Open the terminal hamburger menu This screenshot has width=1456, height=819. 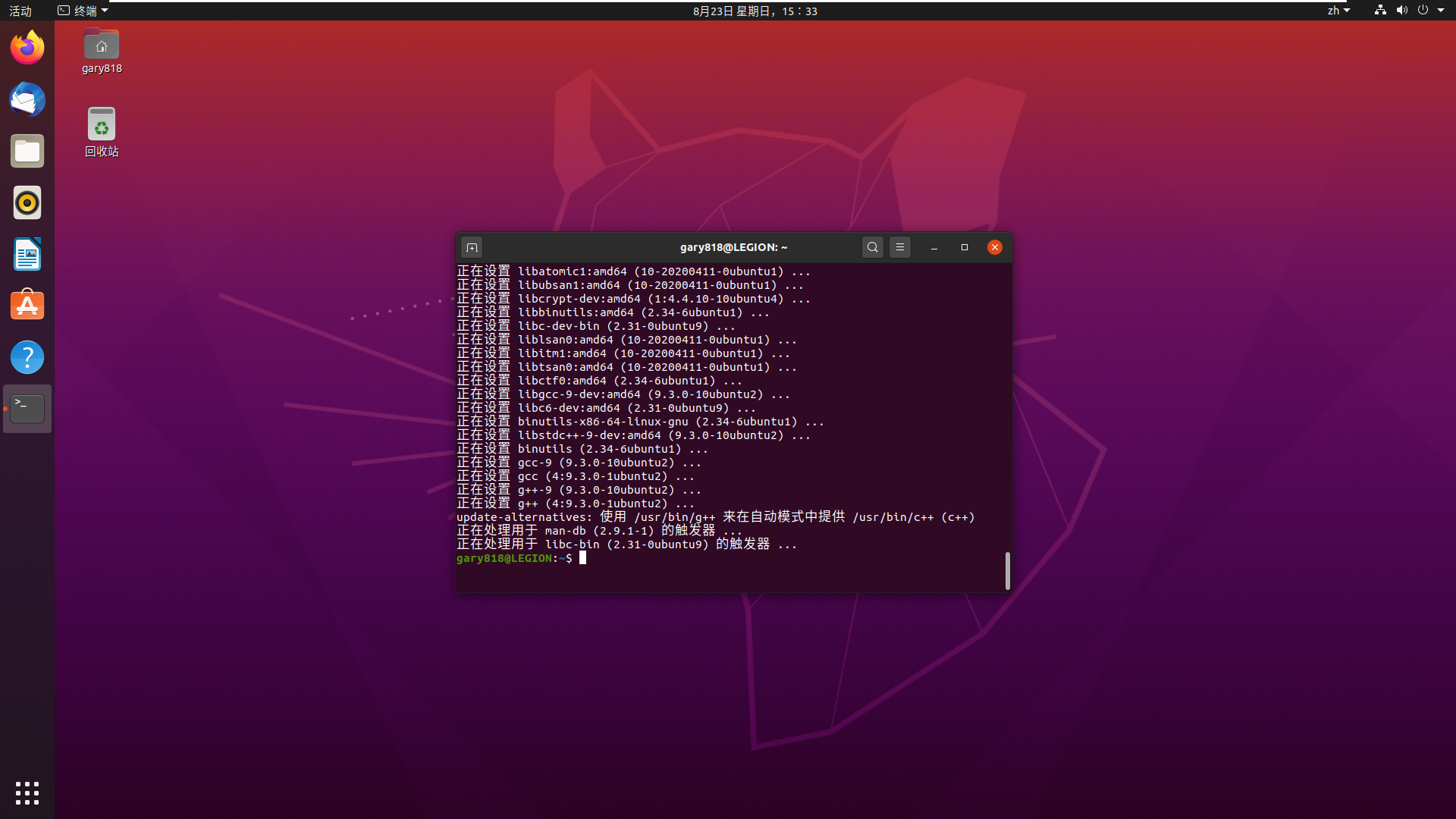coord(900,247)
